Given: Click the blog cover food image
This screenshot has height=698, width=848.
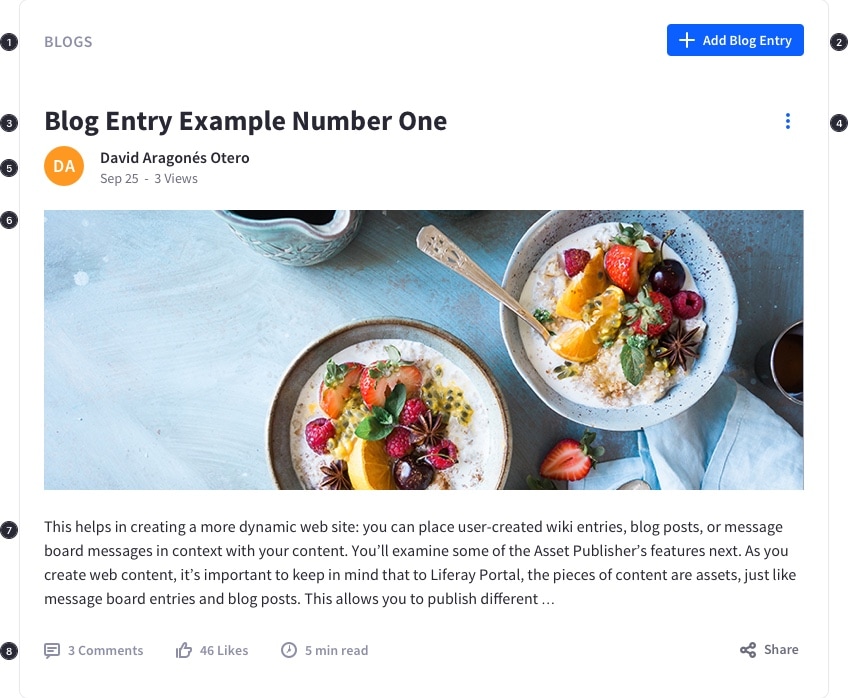Looking at the screenshot, I should tap(423, 349).
